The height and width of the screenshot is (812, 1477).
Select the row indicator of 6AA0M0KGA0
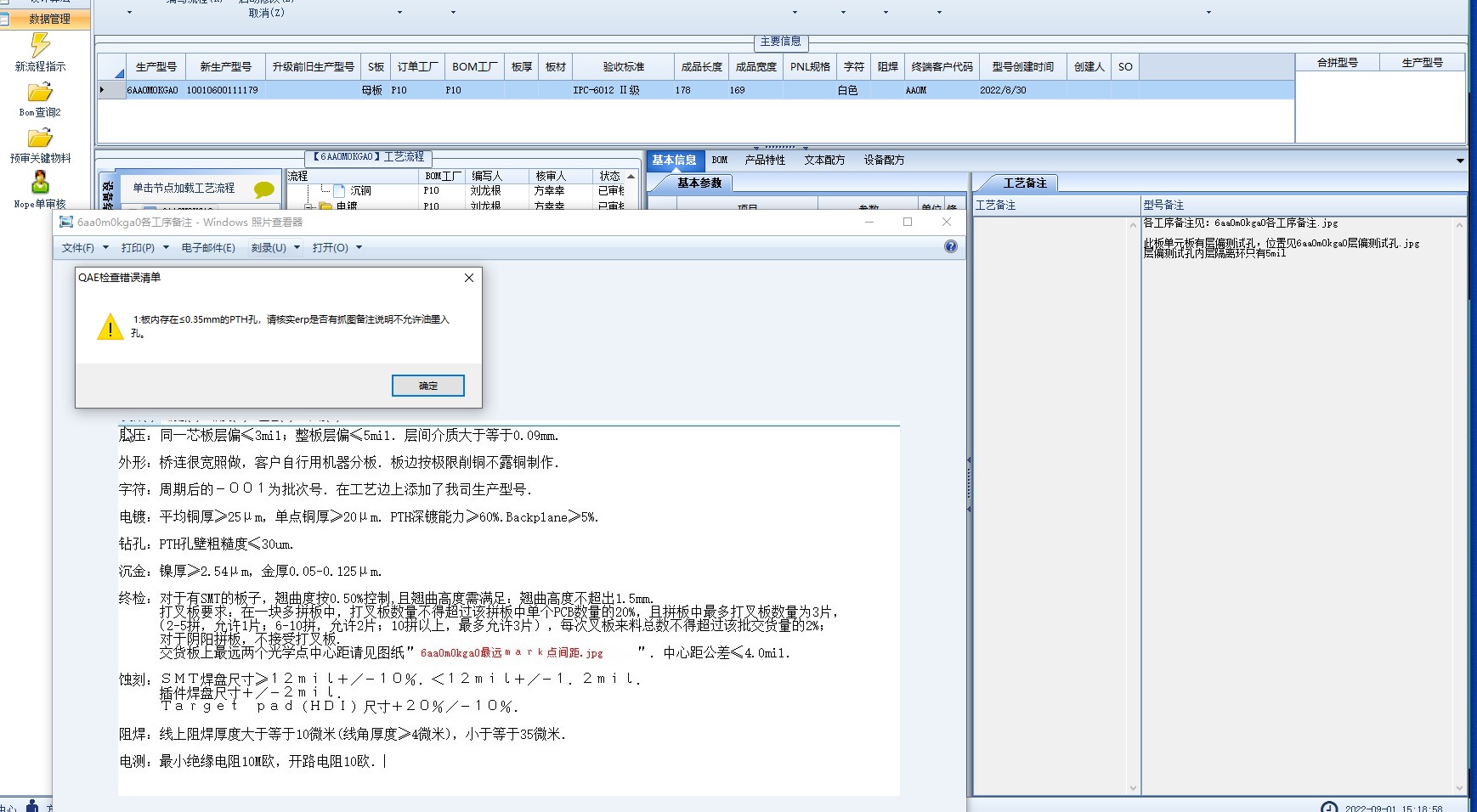111,90
